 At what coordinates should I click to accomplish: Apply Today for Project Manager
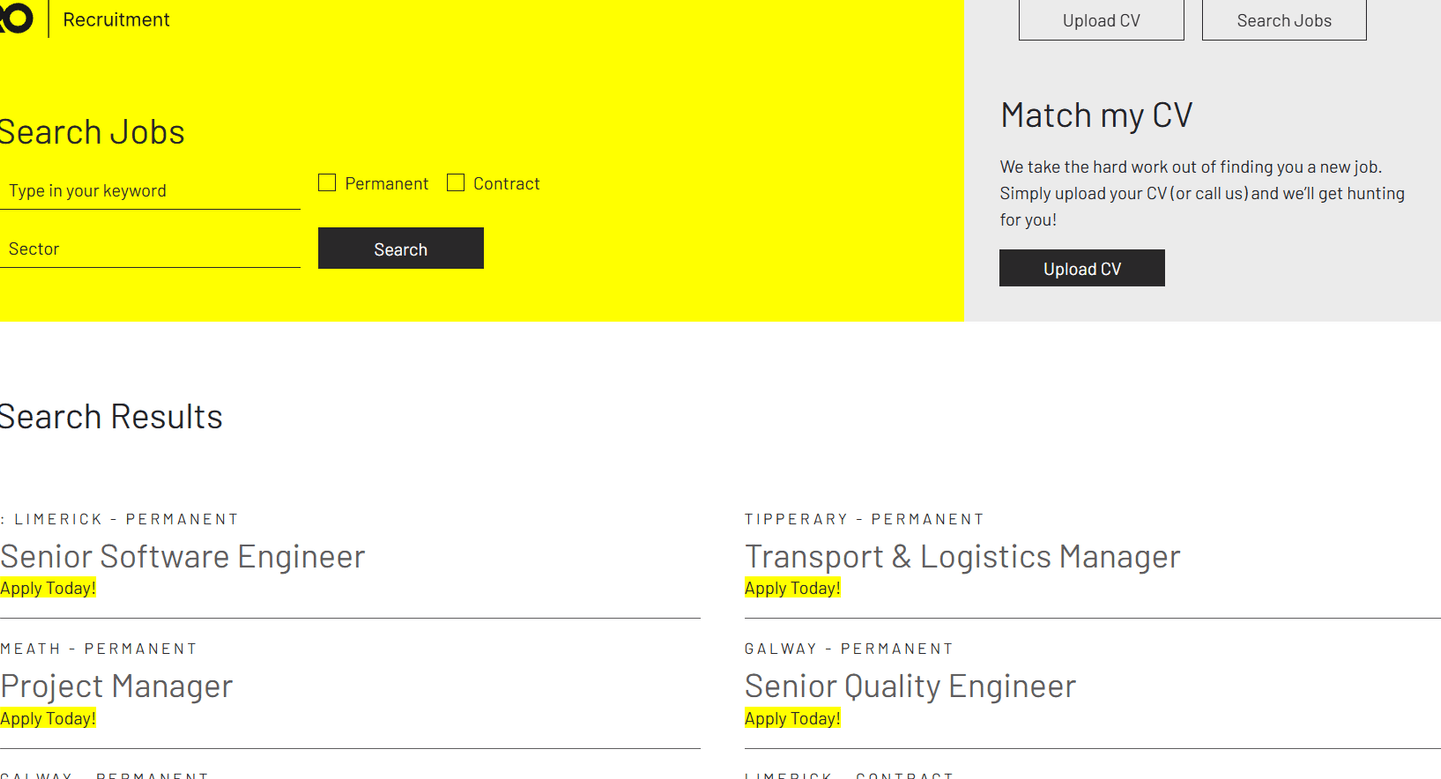48,718
